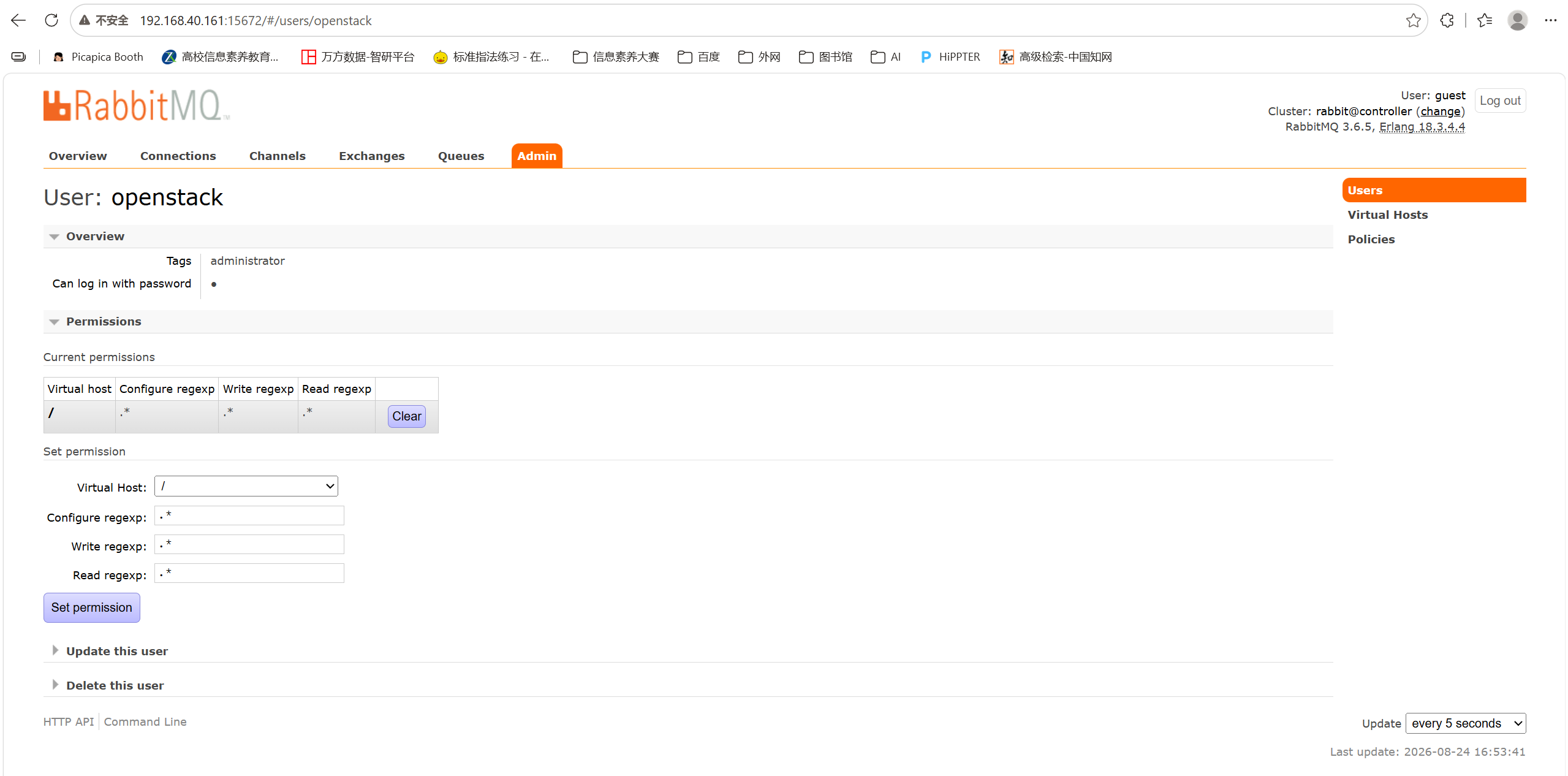This screenshot has width=1568, height=776.
Task: Click the not-secure warning icon in address bar
Action: (85, 20)
